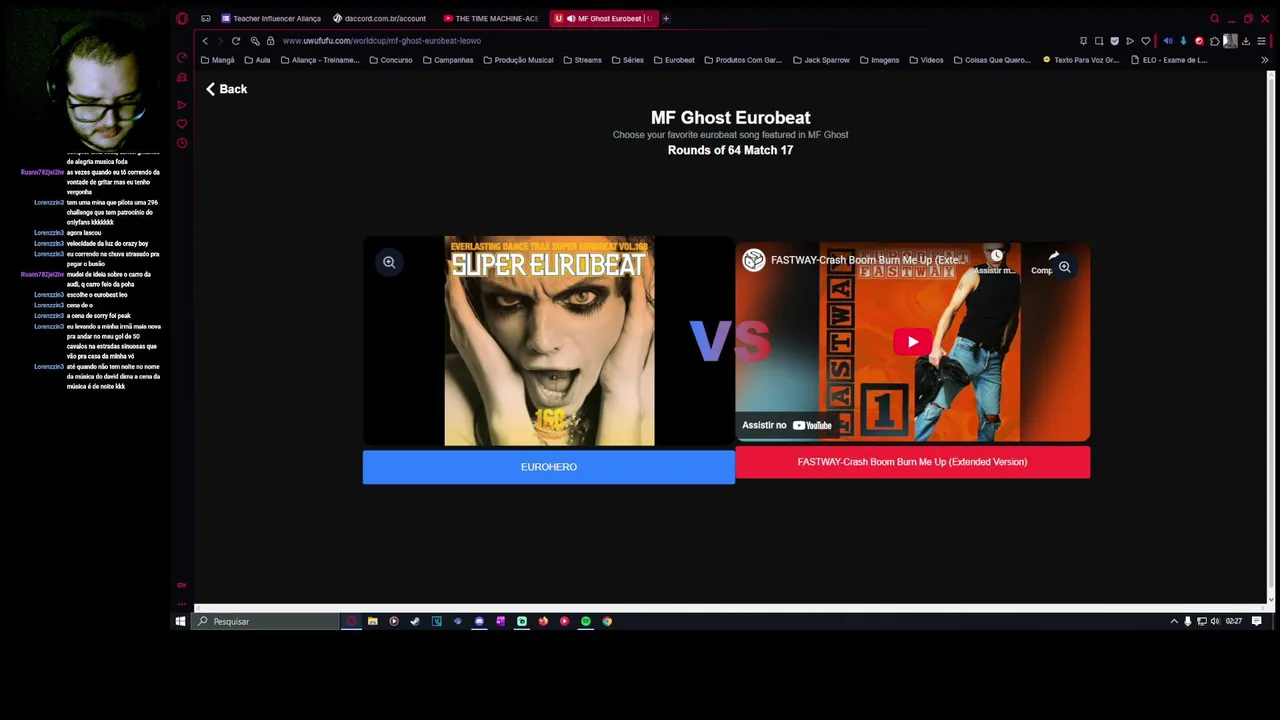Viewport: 1280px width, 720px height.
Task: Open the Vídeos bookmark folder
Action: (x=925, y=60)
